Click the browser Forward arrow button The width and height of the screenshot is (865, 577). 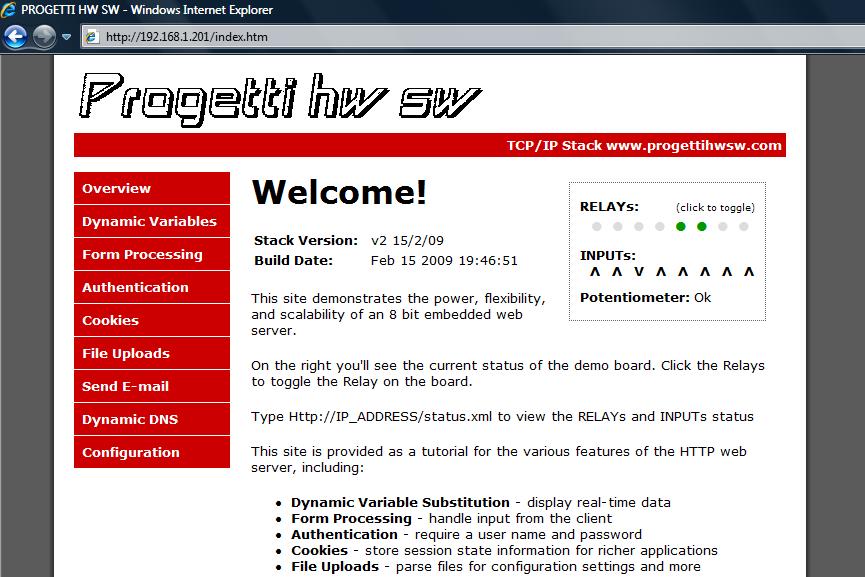coord(44,37)
